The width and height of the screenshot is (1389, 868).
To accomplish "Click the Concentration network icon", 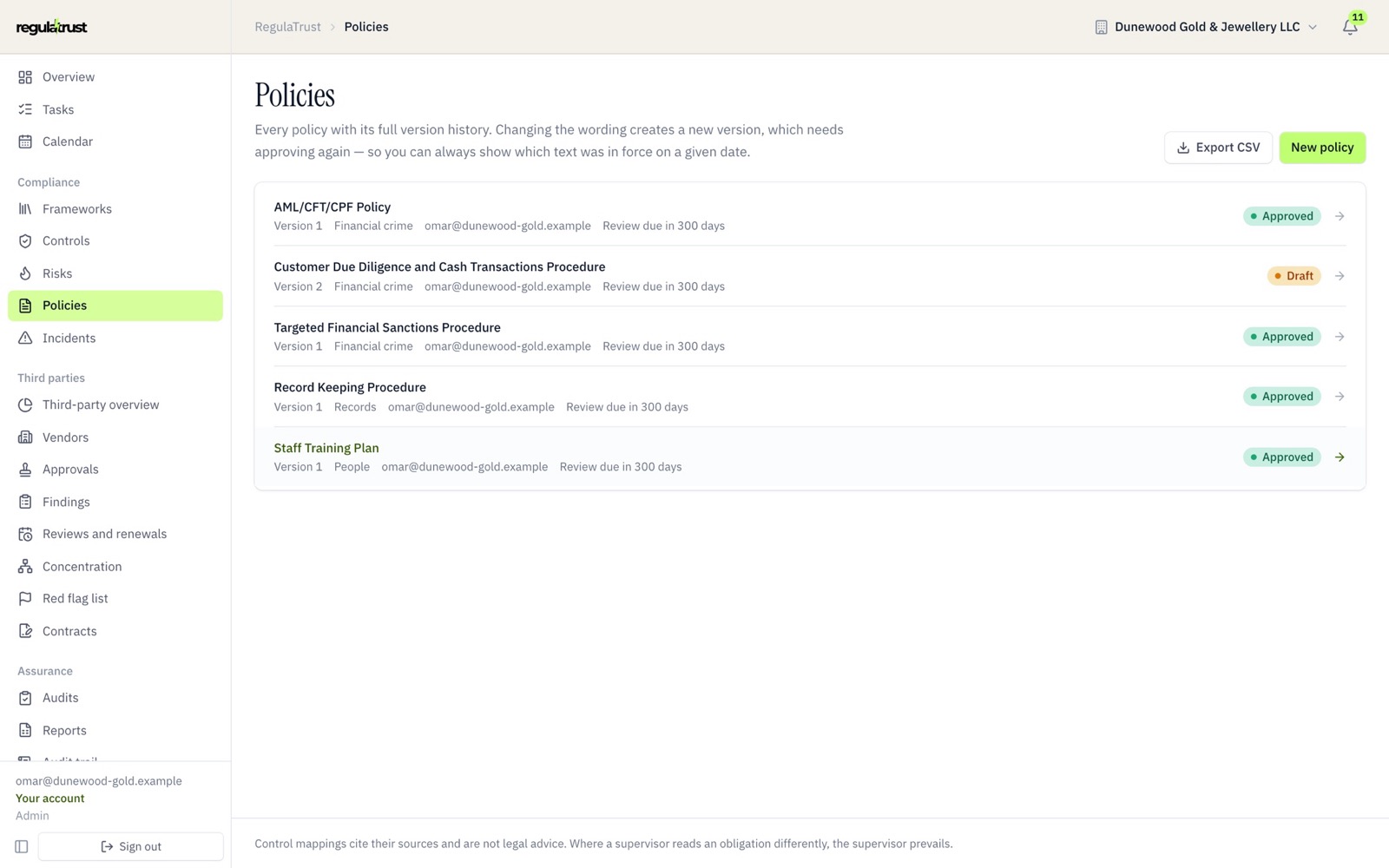I will [25, 567].
